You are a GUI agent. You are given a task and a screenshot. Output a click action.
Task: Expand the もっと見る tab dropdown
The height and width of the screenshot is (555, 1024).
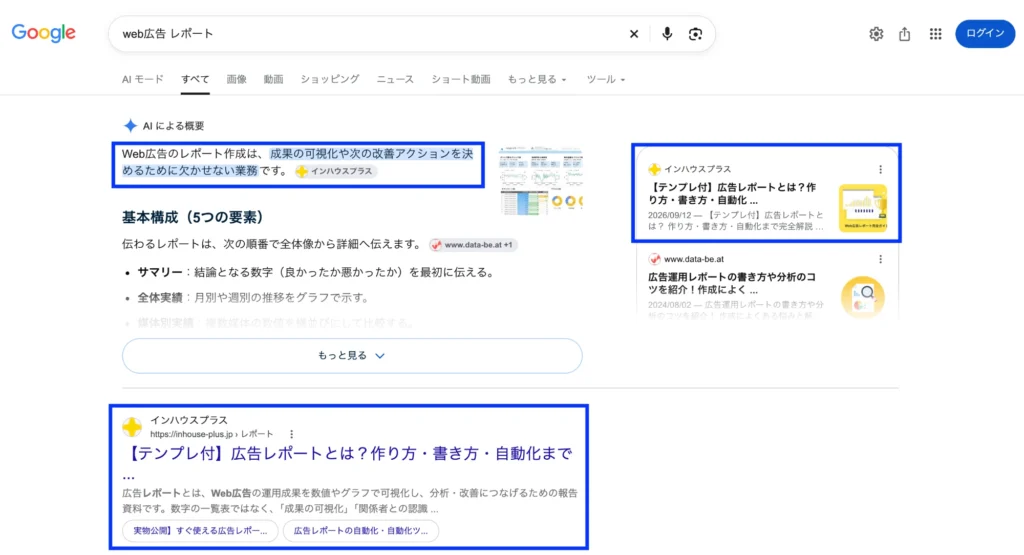(x=537, y=79)
